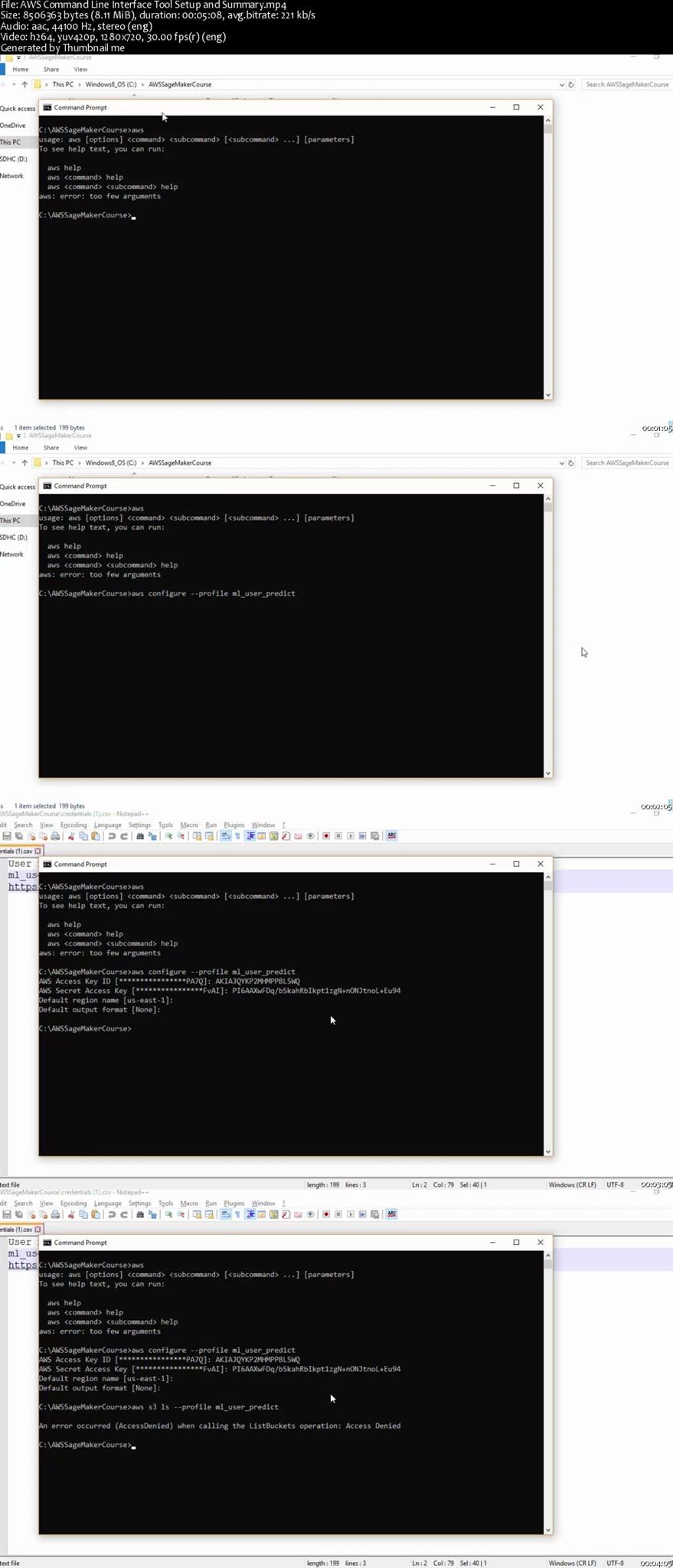Click Save icon in 00:03:05 frame Notepad++ toolbar
The width and height of the screenshot is (673, 1568).
pos(6,836)
